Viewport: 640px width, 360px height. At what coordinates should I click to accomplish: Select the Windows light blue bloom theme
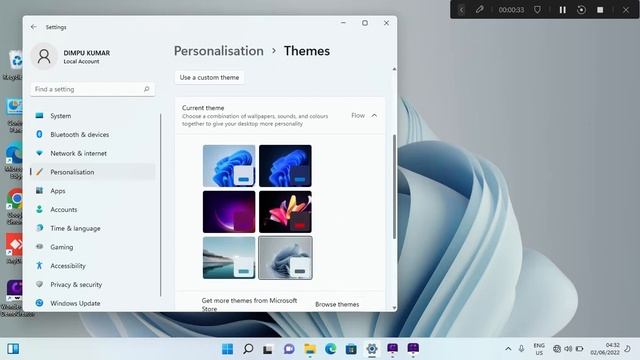[229, 166]
